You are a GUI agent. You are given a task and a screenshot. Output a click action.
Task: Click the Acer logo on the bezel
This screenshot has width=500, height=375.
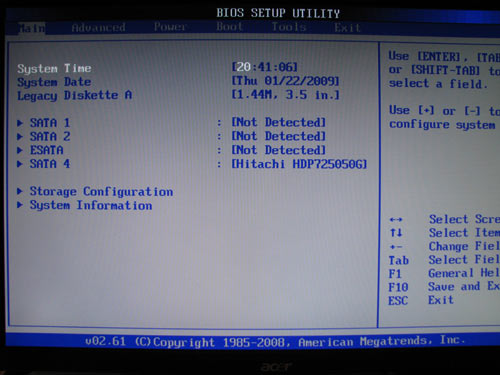point(276,367)
